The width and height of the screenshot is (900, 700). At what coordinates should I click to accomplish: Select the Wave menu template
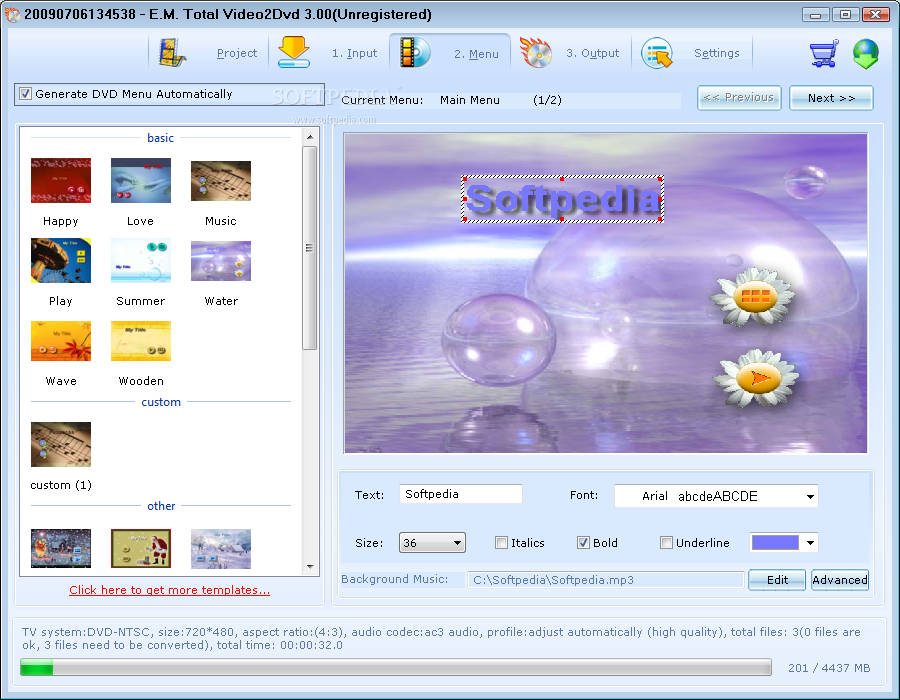click(x=61, y=341)
